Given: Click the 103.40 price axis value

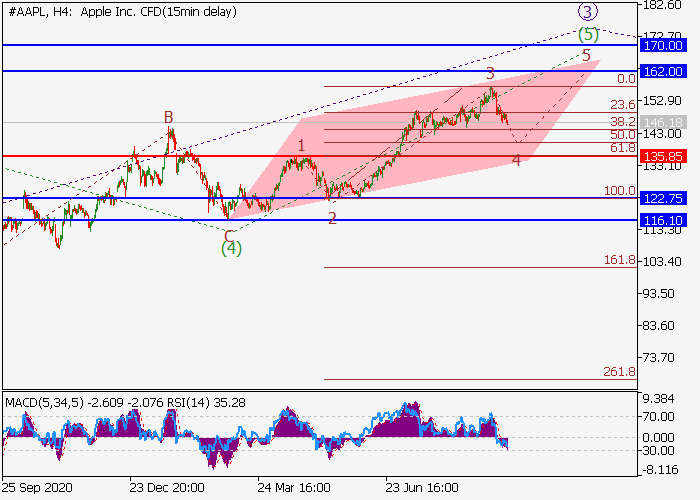Looking at the screenshot, I should point(662,262).
